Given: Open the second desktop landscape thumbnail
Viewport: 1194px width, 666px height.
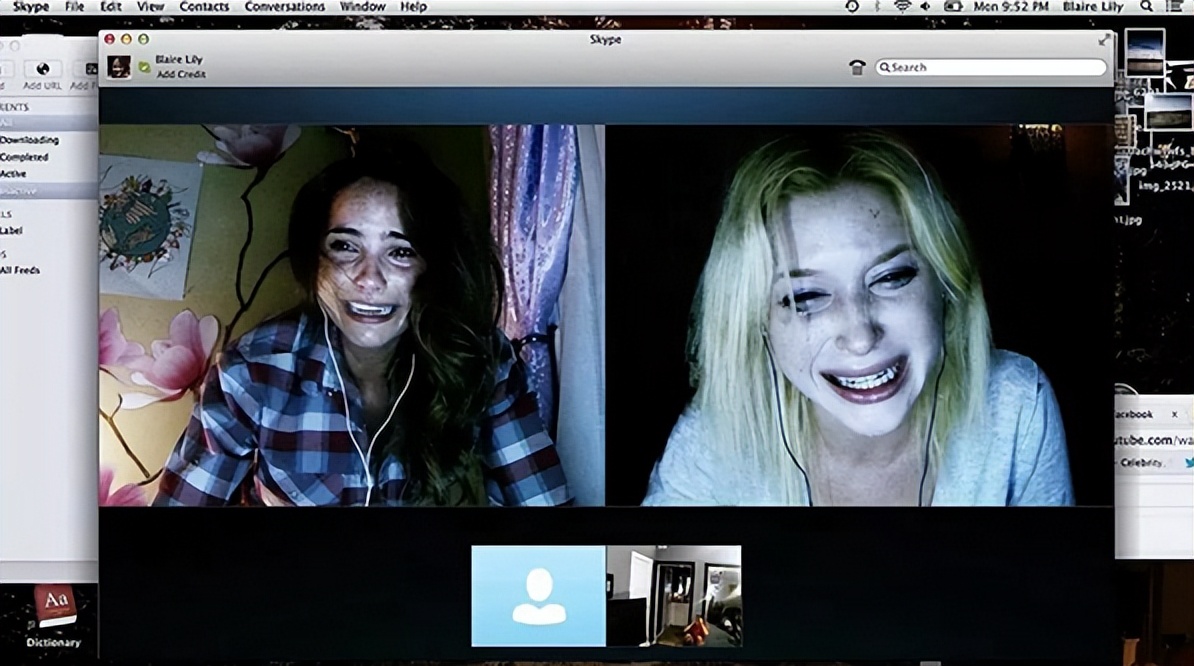Looking at the screenshot, I should click(1168, 111).
